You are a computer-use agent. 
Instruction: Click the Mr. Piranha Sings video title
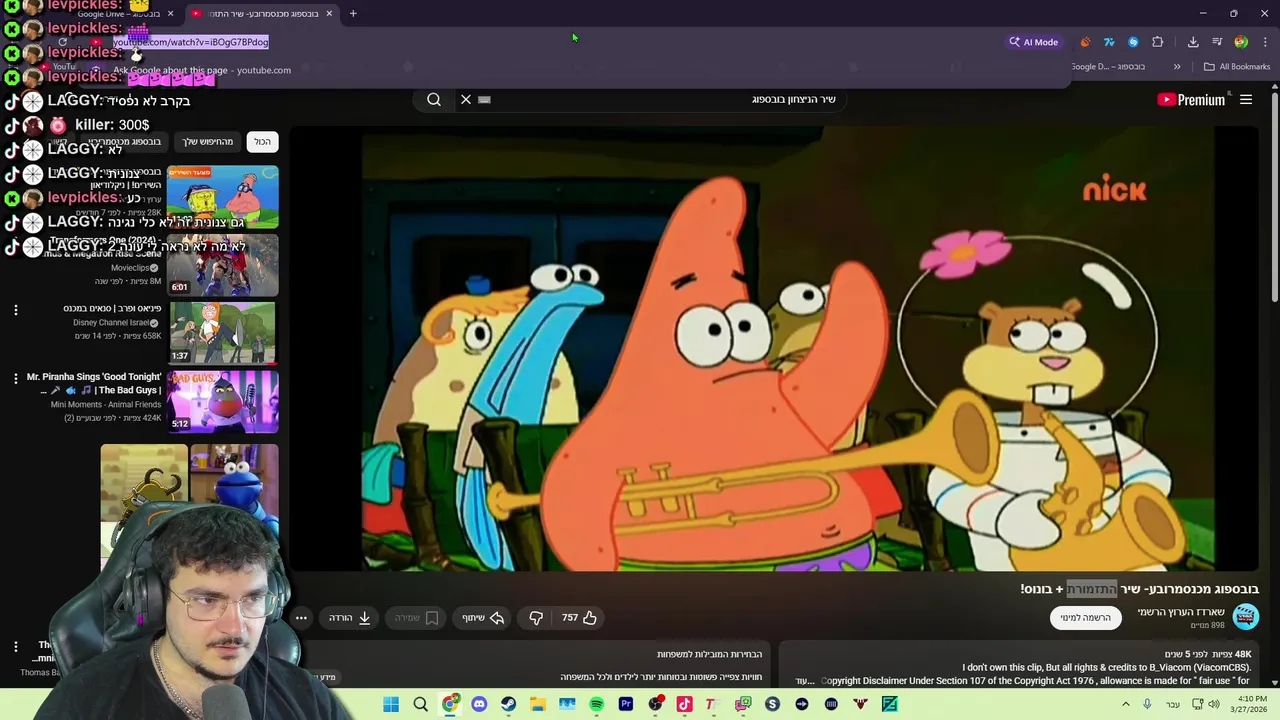click(x=94, y=383)
